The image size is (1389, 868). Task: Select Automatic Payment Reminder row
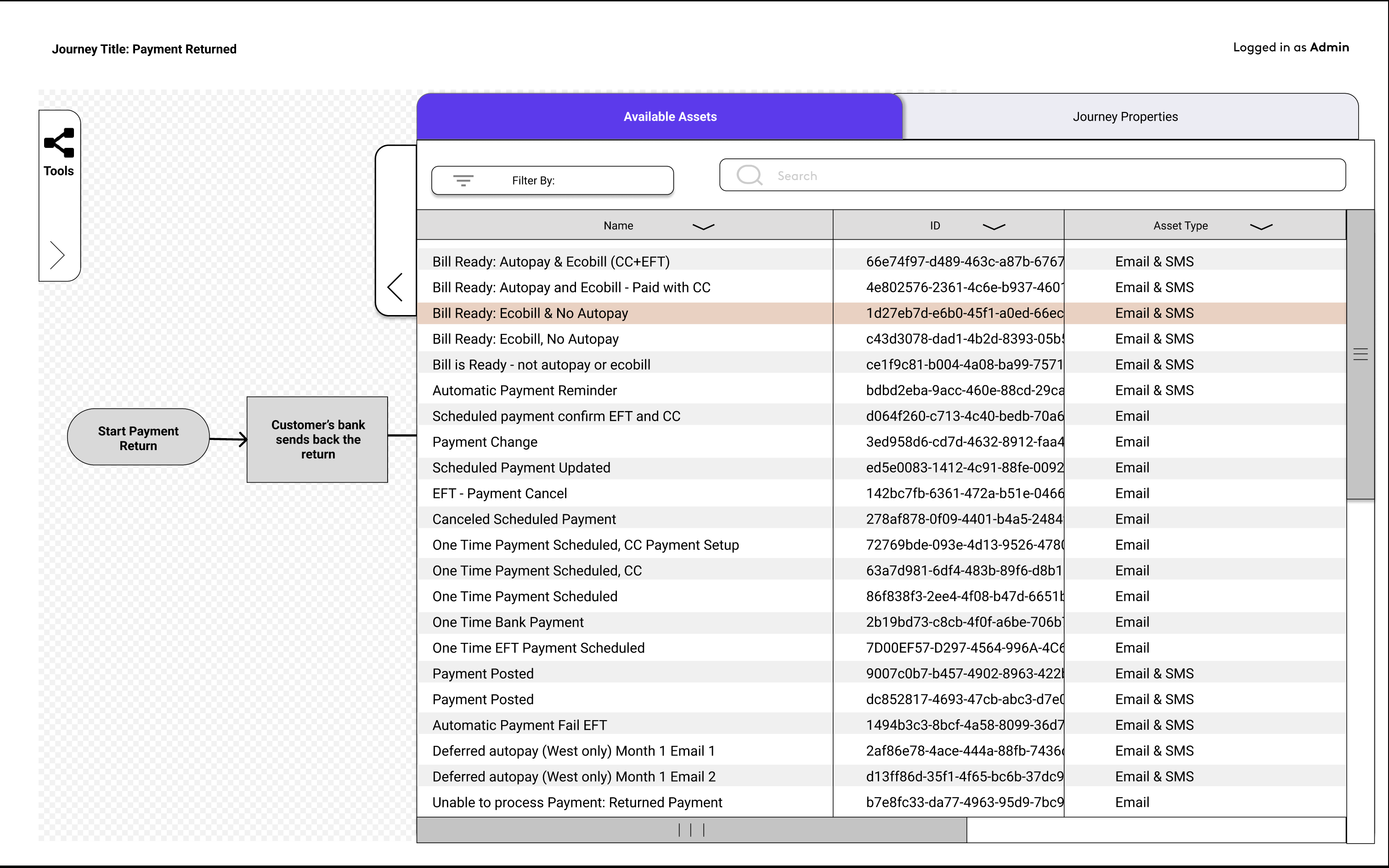(881, 390)
